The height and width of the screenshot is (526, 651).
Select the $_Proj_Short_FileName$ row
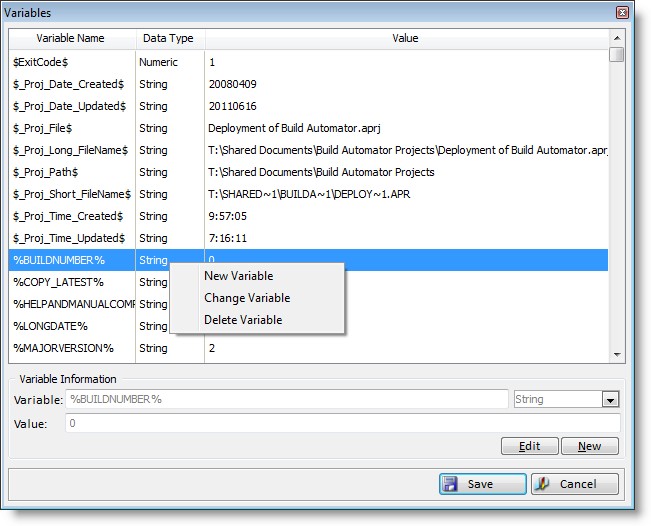click(308, 194)
